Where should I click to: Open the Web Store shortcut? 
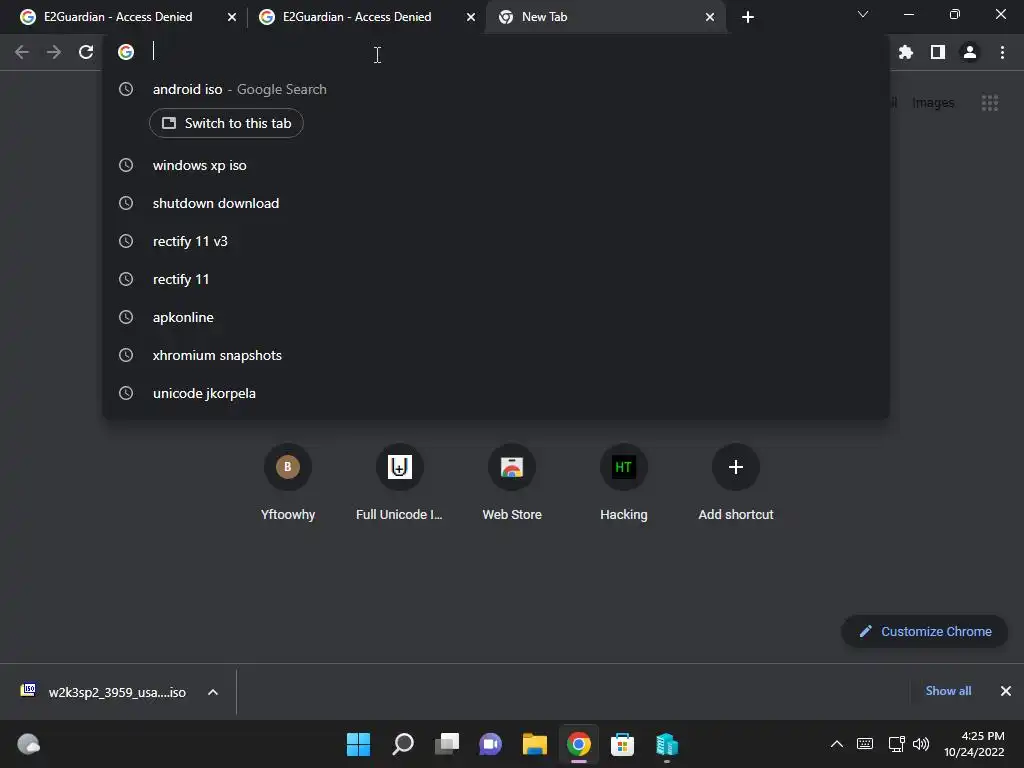click(512, 482)
